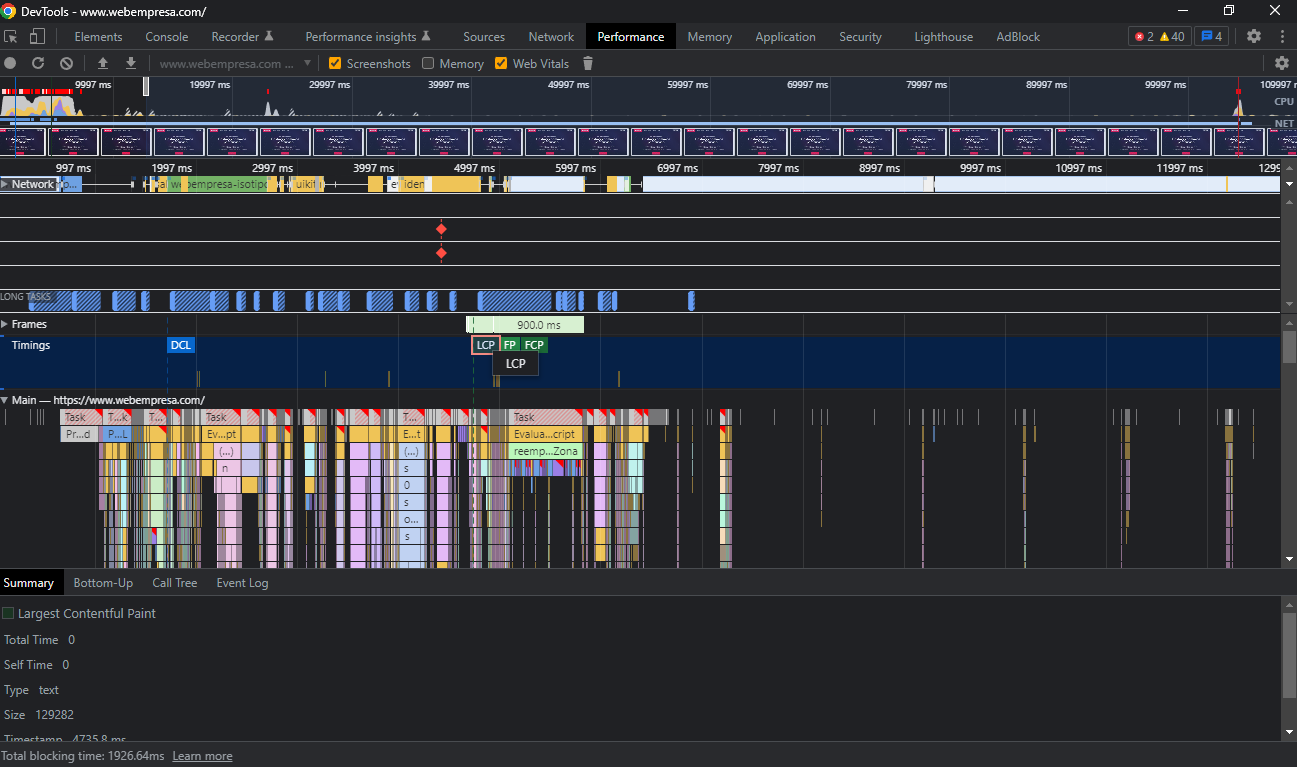Select the DCL timing marker

pyautogui.click(x=180, y=345)
